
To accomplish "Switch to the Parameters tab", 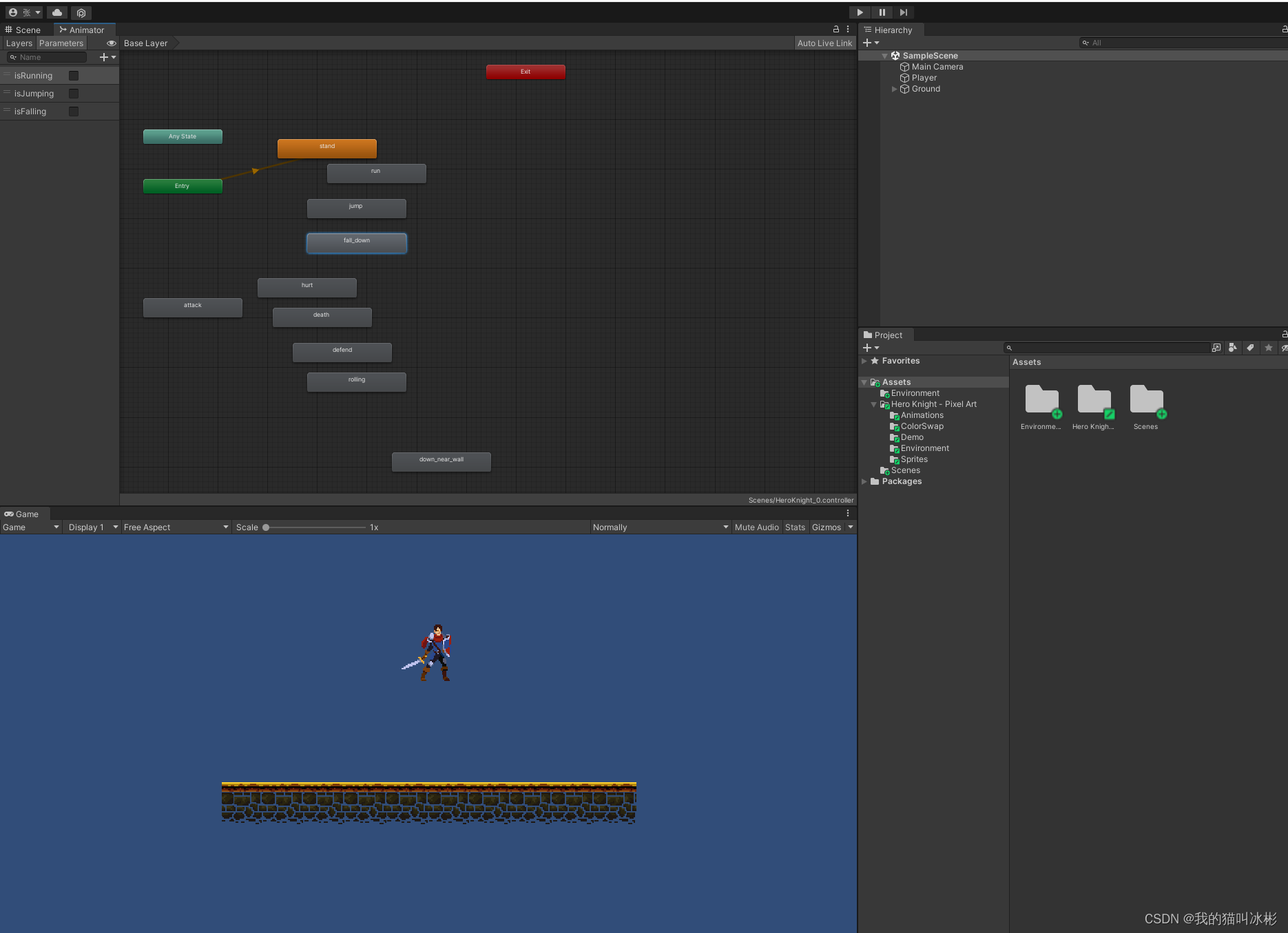I will [61, 43].
